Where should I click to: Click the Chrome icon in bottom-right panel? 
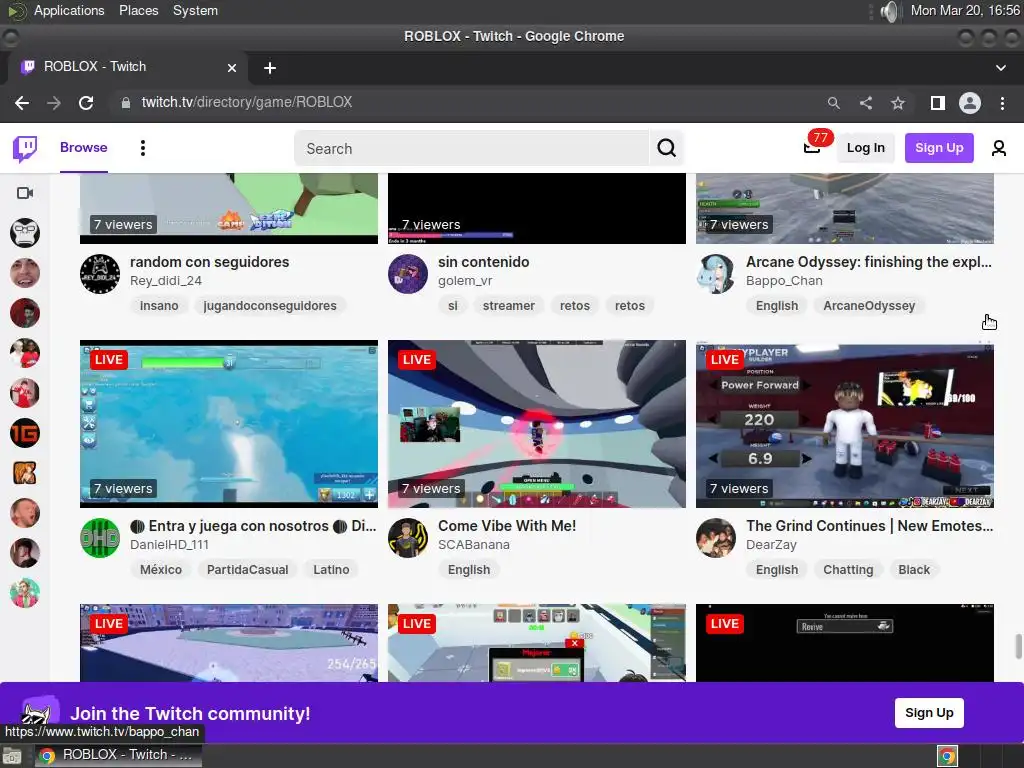[948, 756]
